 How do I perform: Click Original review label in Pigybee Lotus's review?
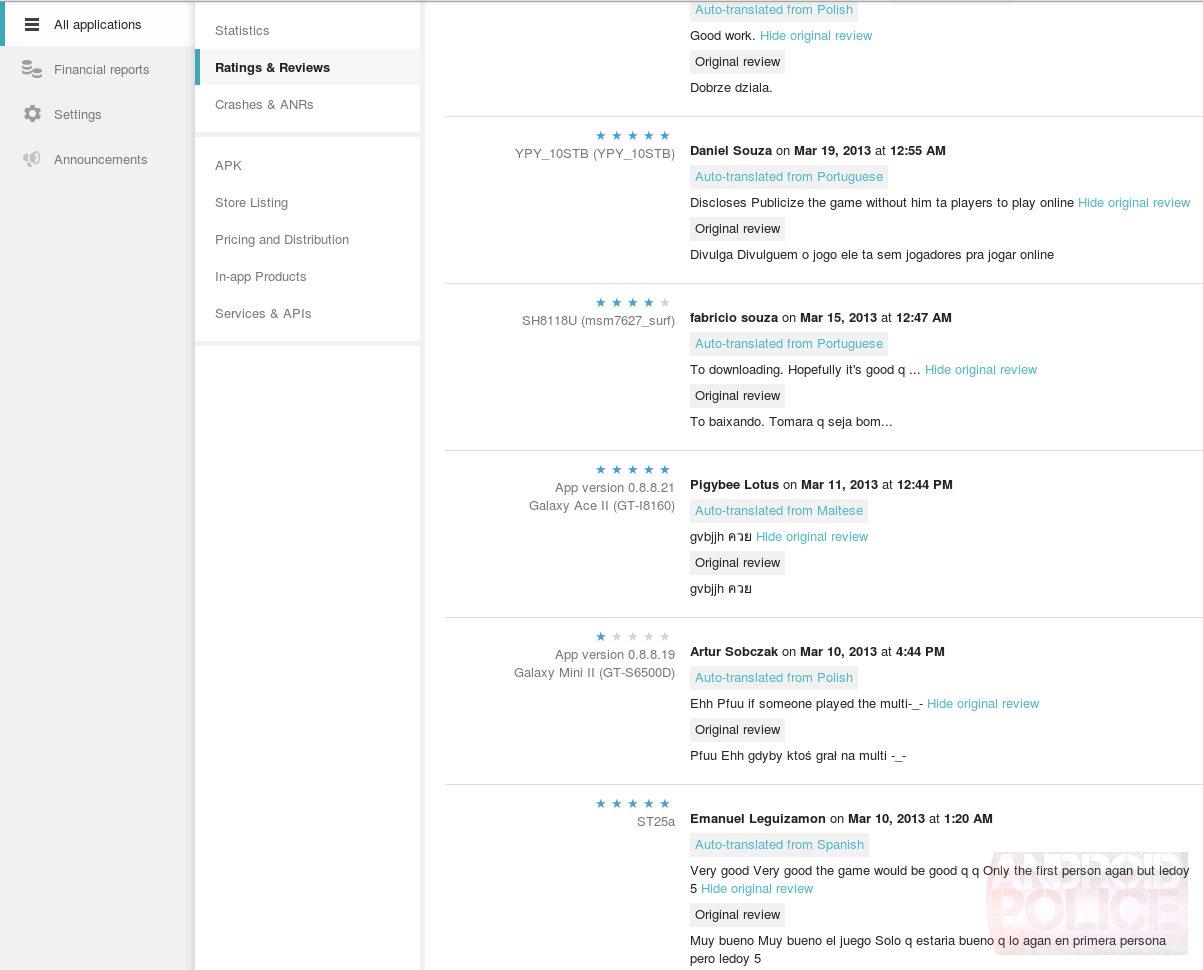738,563
